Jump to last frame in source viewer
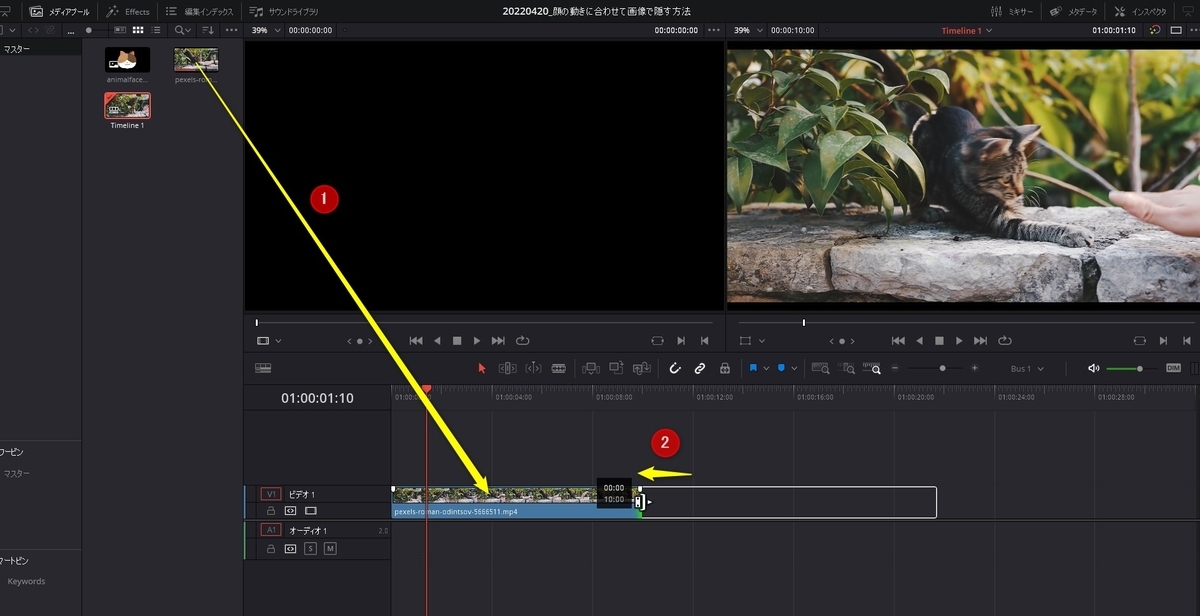The width and height of the screenshot is (1200, 616). (x=498, y=340)
